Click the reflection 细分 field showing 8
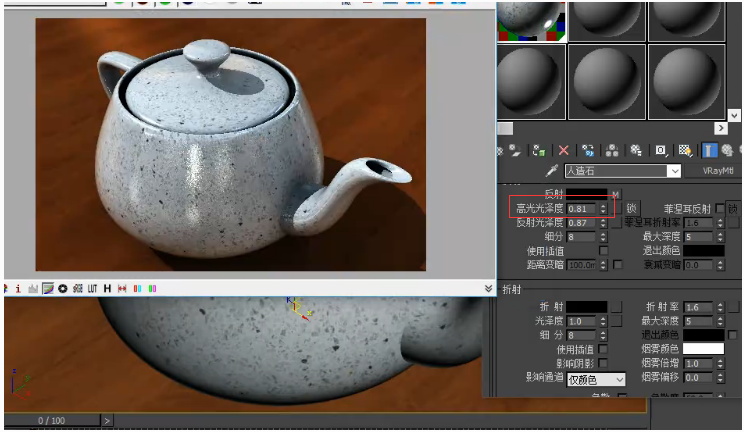744x432 pixels. pos(581,236)
